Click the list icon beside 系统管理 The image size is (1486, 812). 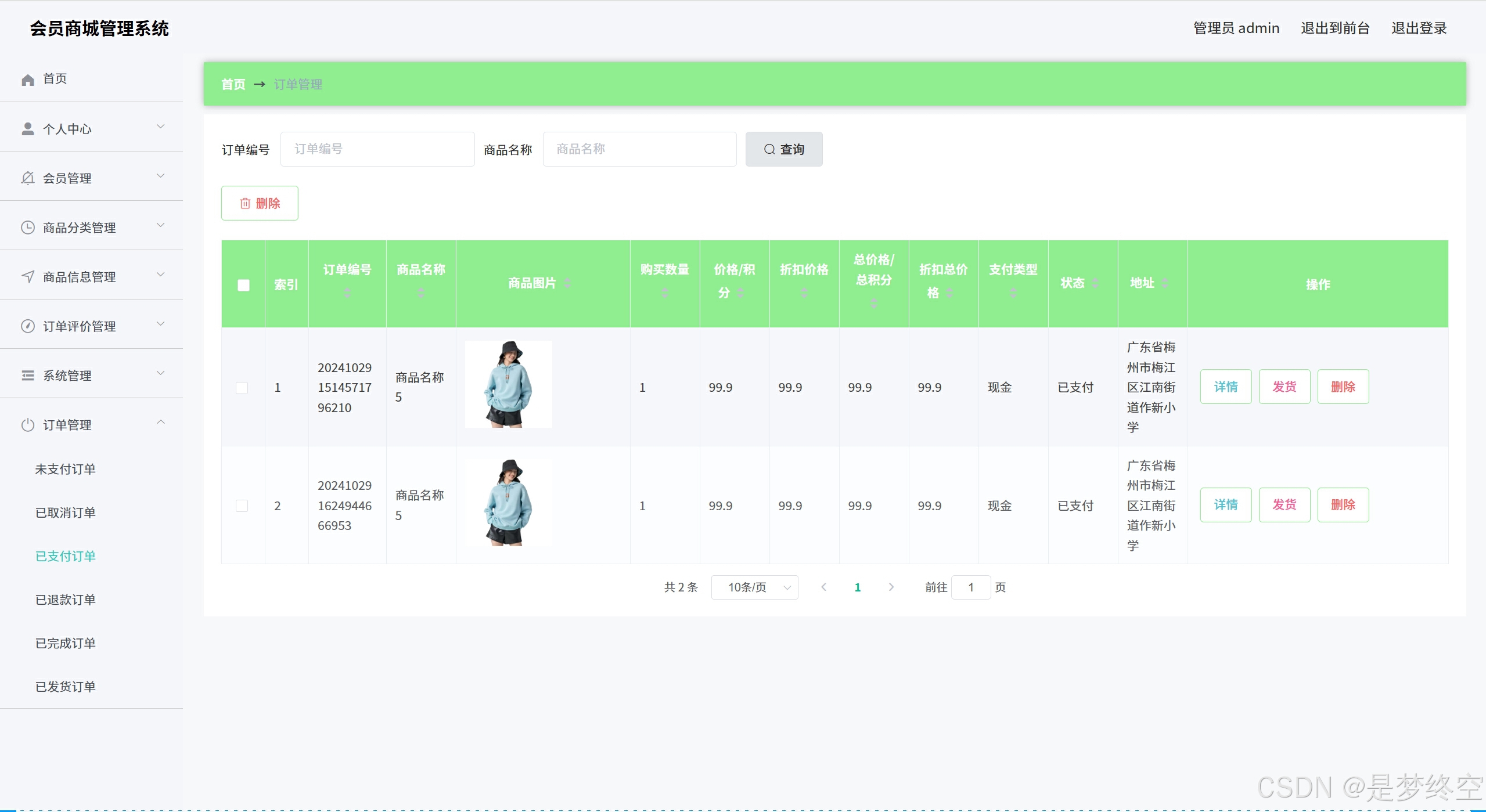click(x=28, y=376)
